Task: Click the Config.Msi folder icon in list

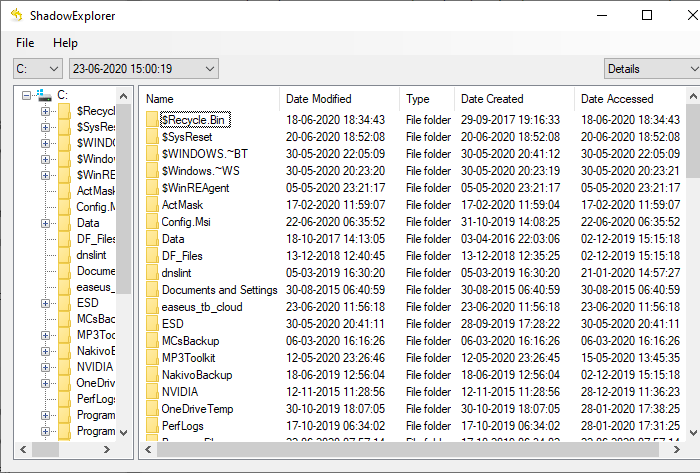Action: tap(152, 222)
